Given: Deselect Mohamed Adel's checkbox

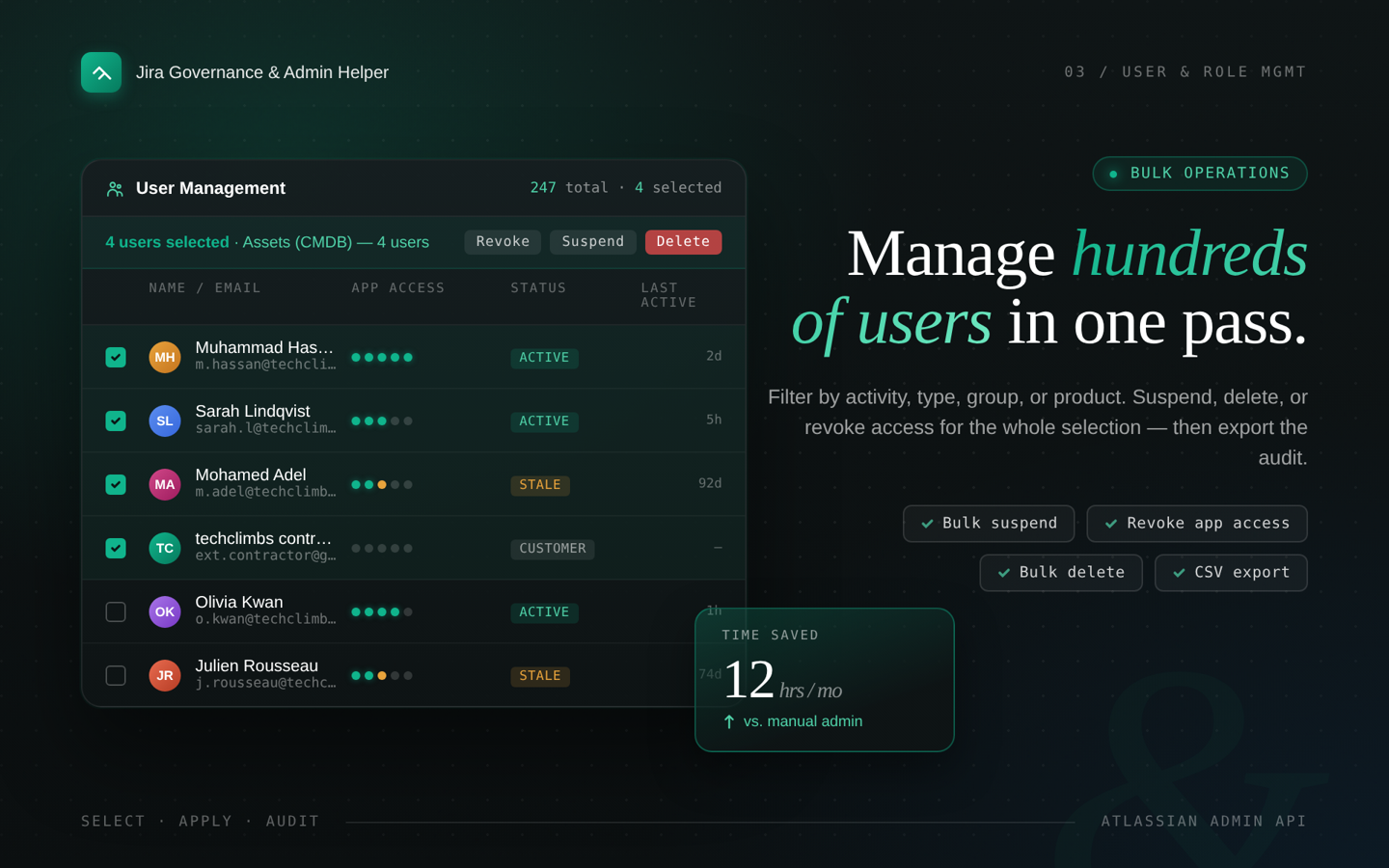Looking at the screenshot, I should (x=116, y=484).
